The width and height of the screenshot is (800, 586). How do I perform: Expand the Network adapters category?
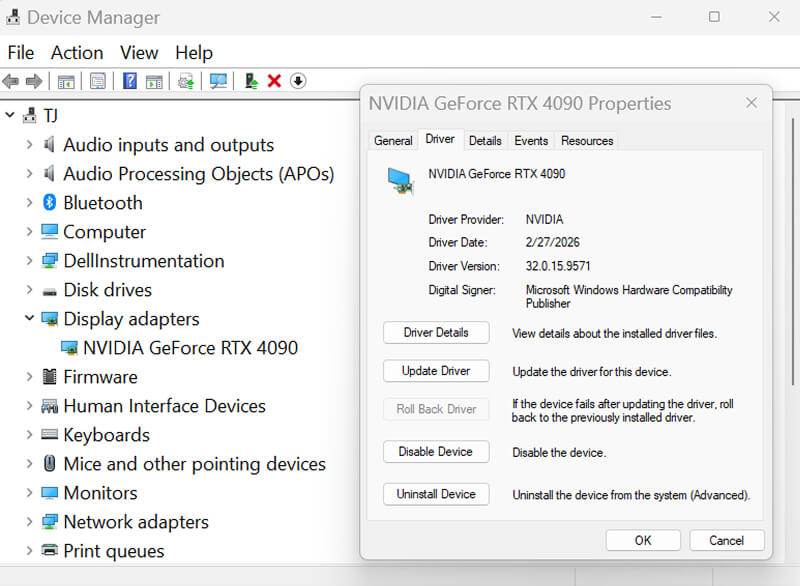click(28, 522)
